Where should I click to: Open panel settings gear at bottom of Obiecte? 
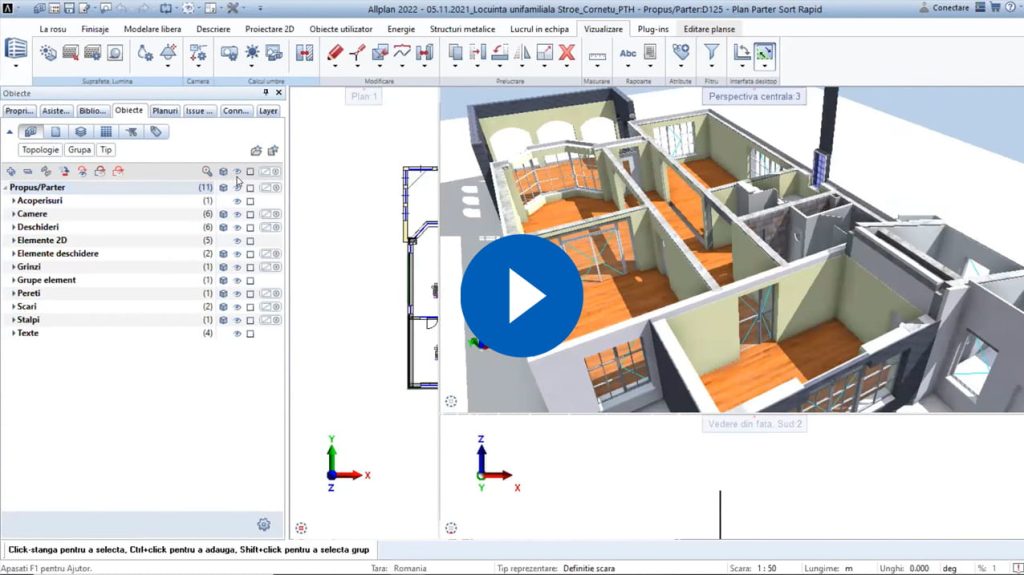264,524
